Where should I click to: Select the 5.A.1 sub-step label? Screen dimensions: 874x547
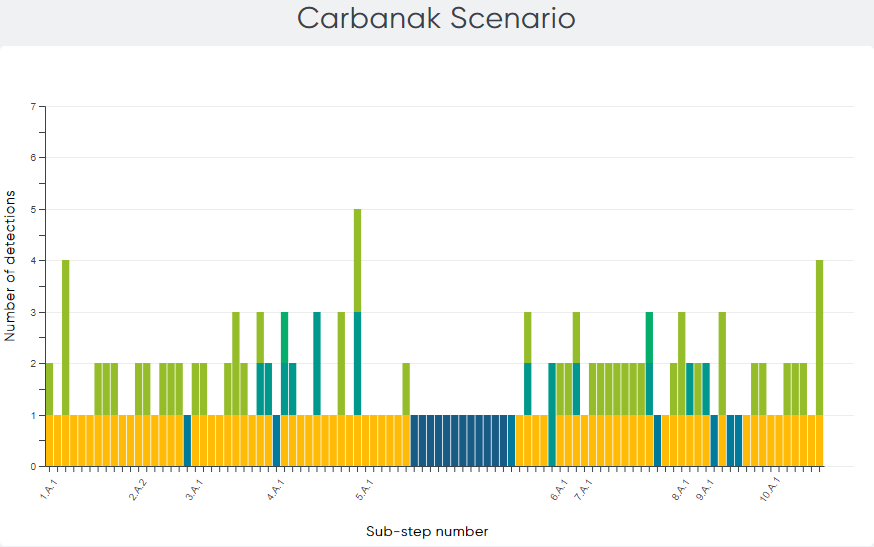[364, 489]
